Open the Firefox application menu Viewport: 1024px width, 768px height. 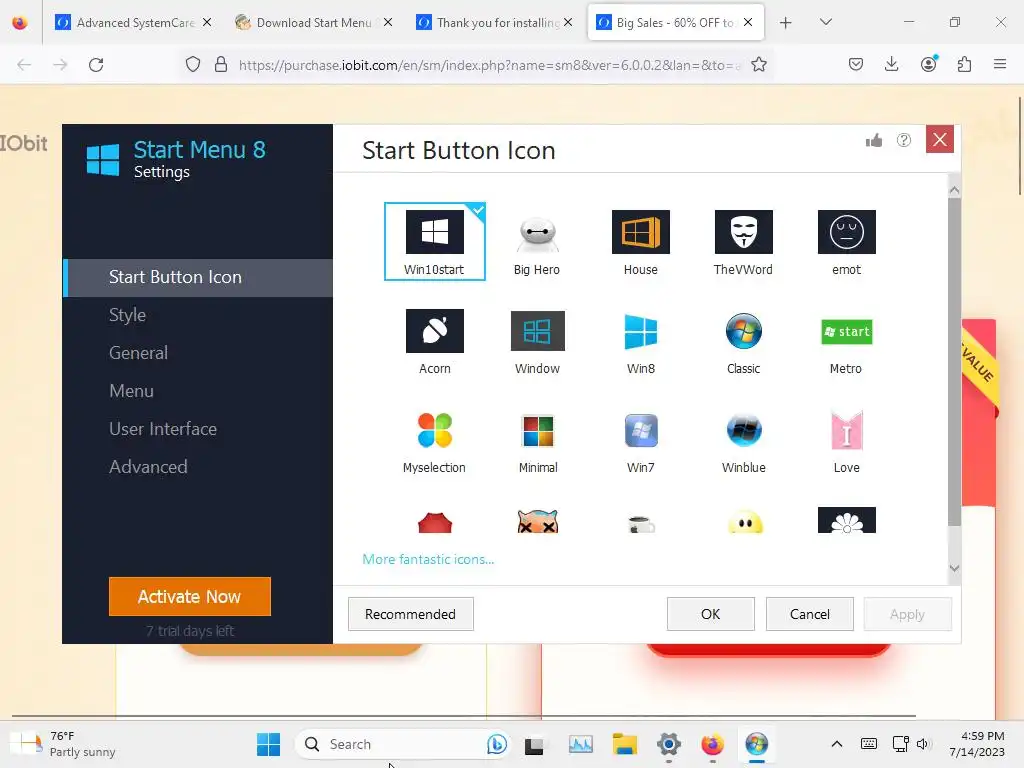click(x=1000, y=64)
